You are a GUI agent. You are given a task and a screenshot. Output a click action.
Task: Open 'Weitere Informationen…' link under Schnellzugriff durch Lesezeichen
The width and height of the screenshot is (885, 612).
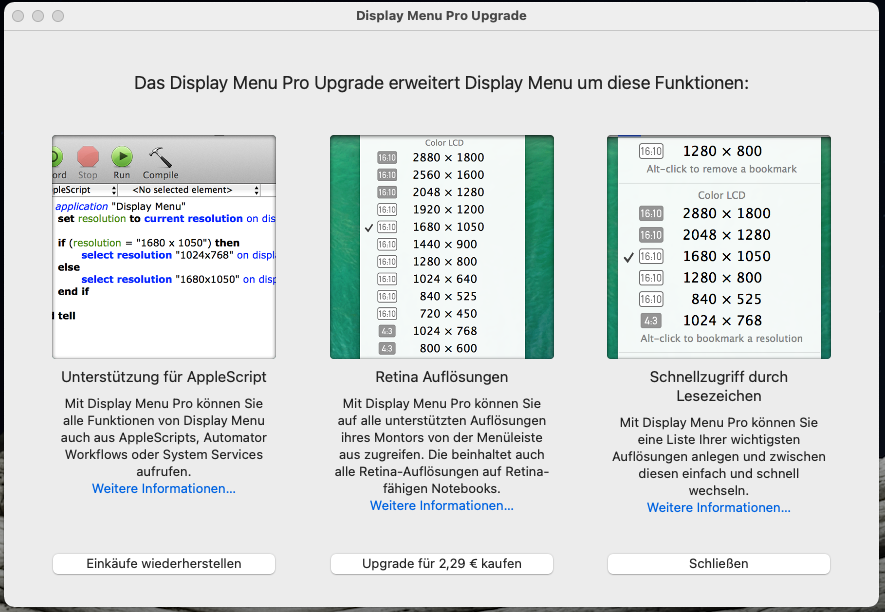pos(718,508)
